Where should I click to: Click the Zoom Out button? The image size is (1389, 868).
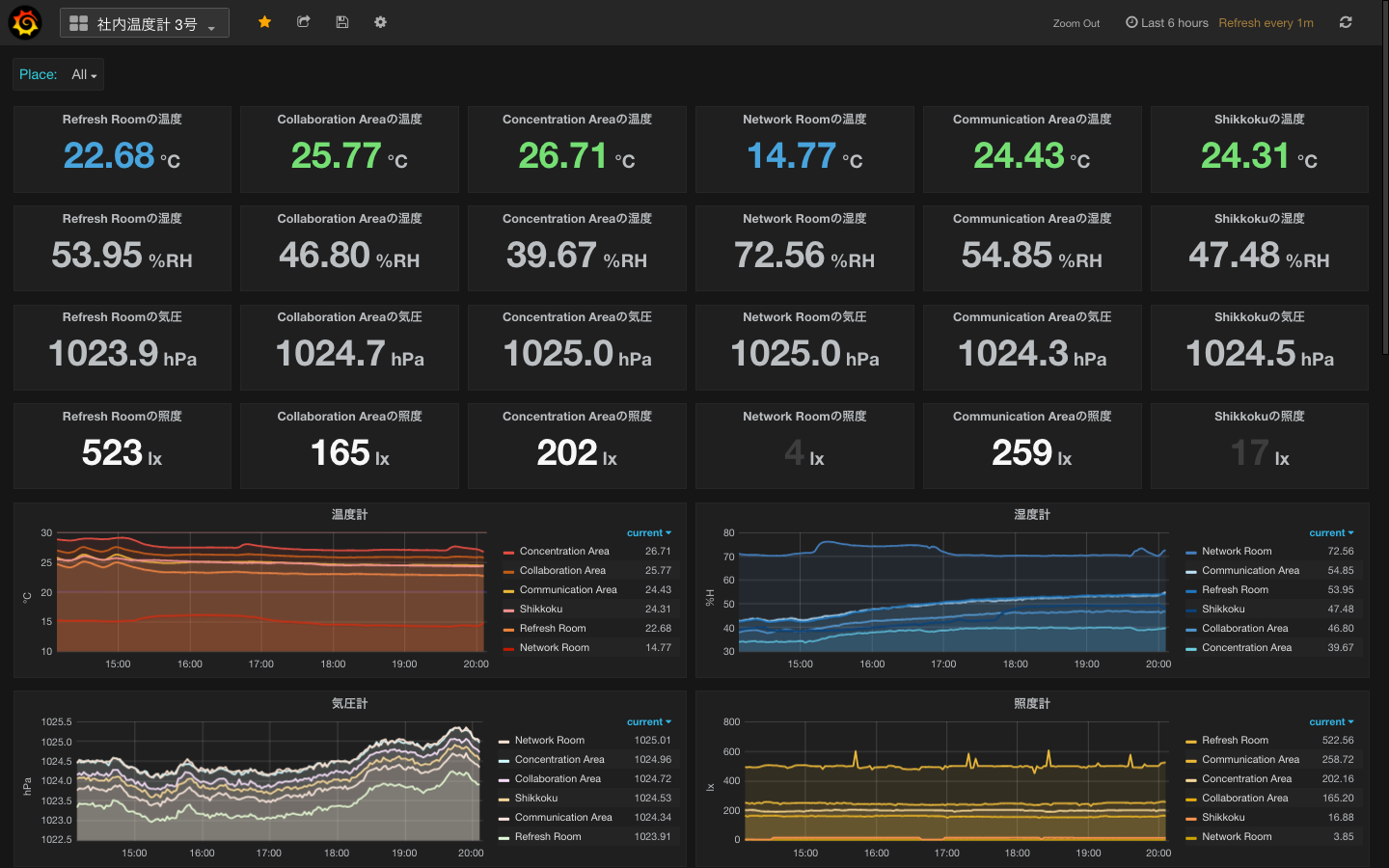point(1076,23)
